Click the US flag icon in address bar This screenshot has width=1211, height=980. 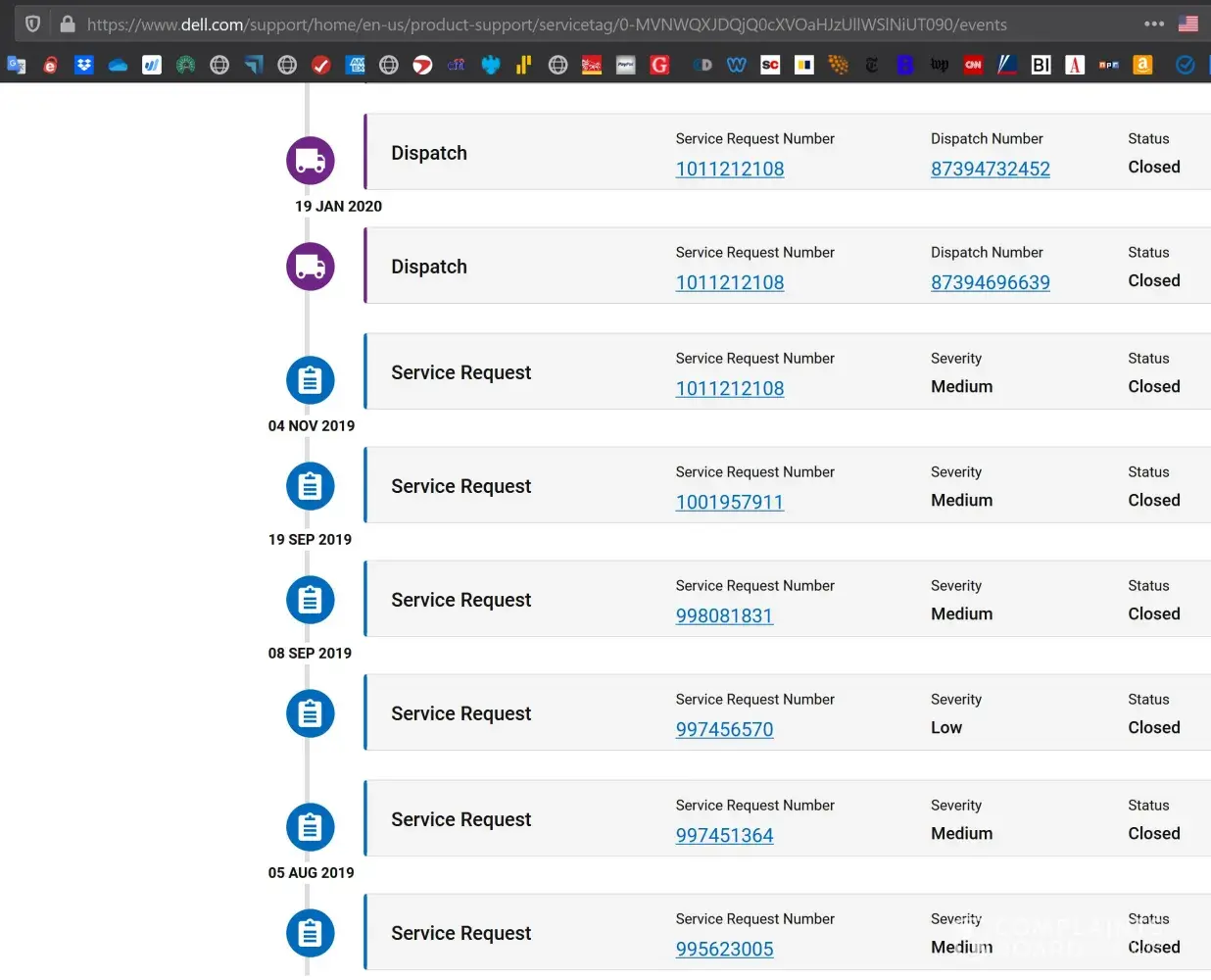point(1187,24)
